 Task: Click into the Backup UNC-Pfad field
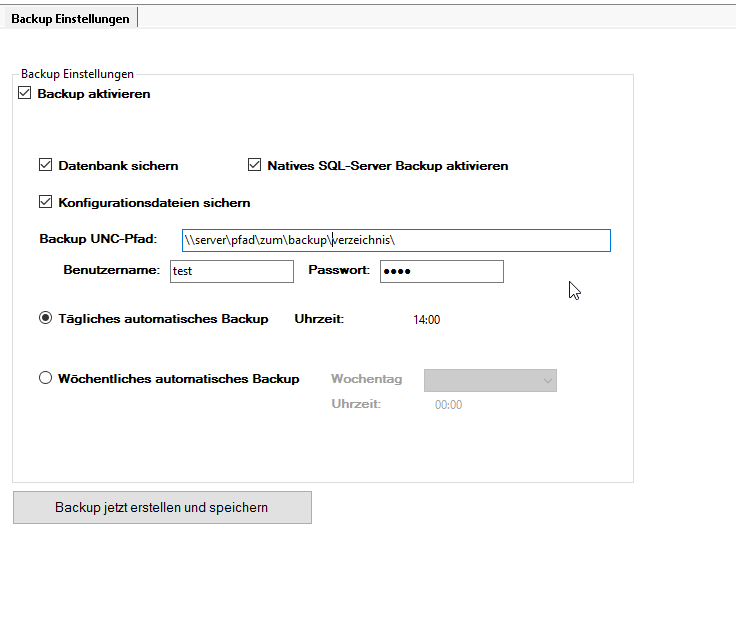[x=396, y=240]
